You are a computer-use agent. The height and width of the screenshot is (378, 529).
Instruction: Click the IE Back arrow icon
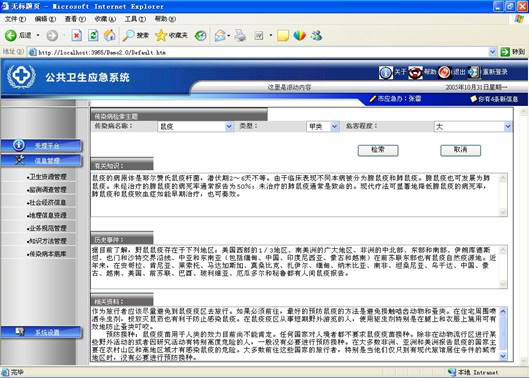pyautogui.click(x=10, y=35)
